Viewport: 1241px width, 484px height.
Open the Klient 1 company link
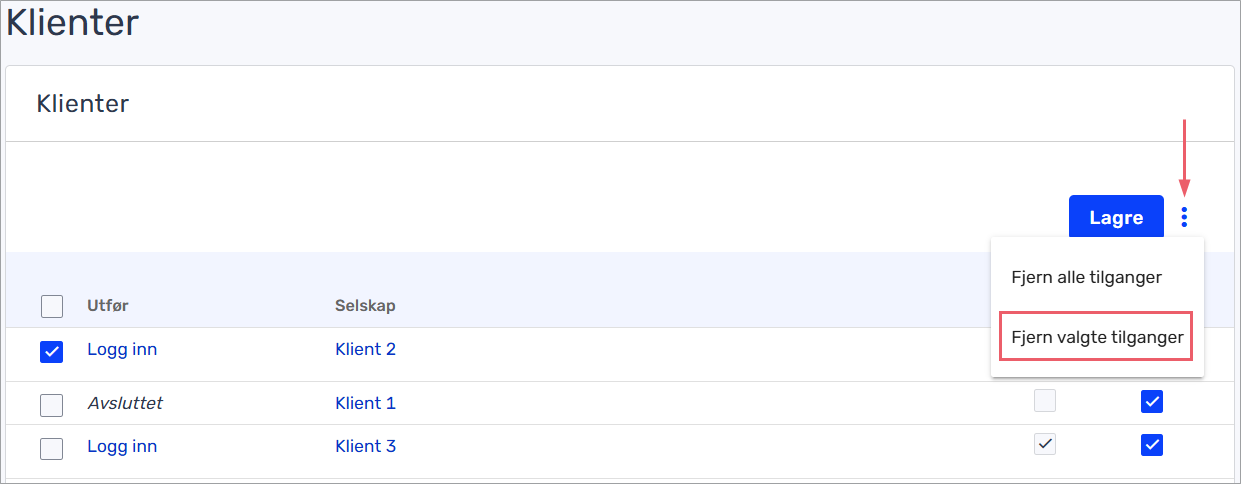365,403
